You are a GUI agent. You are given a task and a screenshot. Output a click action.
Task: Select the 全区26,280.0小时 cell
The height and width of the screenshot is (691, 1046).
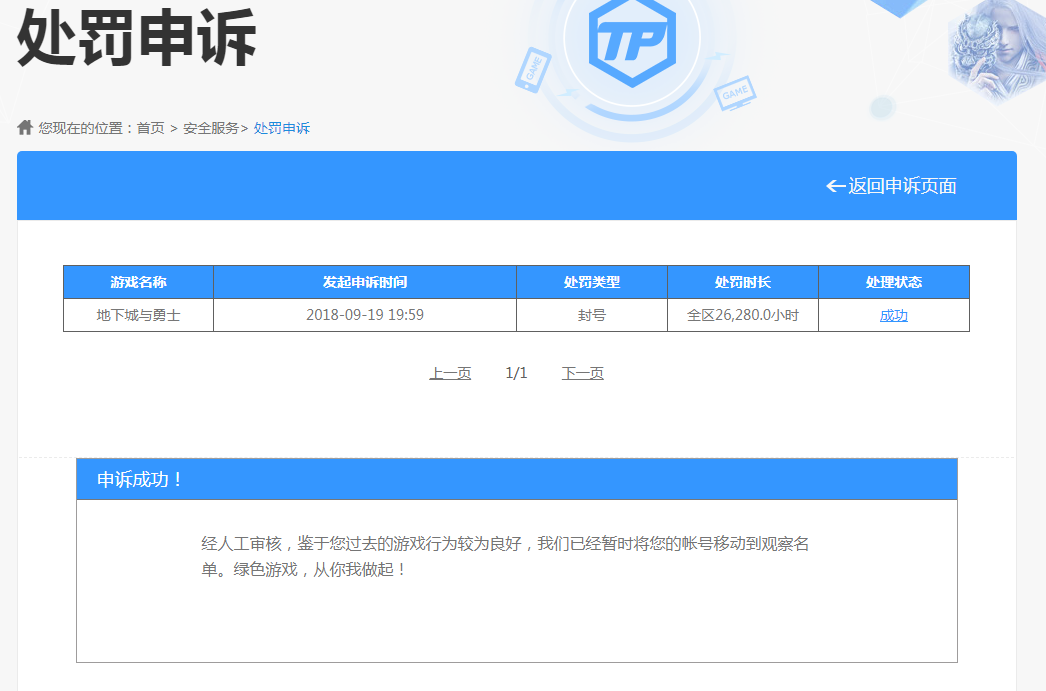tap(743, 315)
